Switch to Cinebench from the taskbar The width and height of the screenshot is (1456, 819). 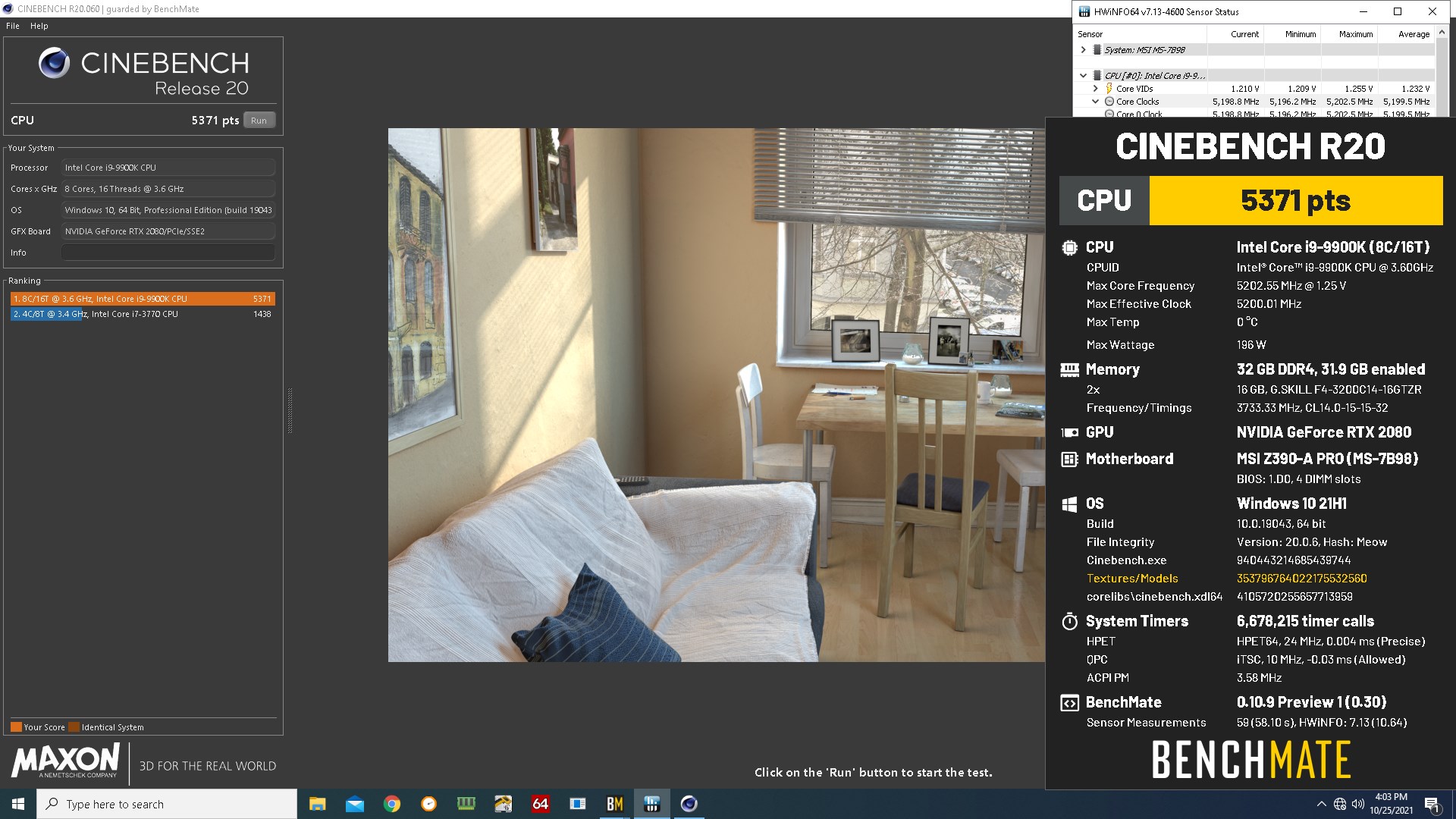[x=689, y=804]
